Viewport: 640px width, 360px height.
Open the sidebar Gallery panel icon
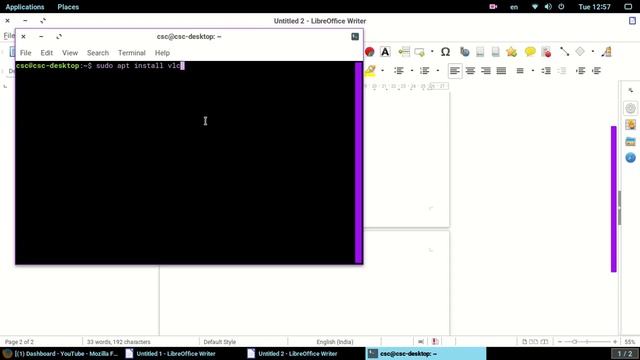click(x=630, y=141)
